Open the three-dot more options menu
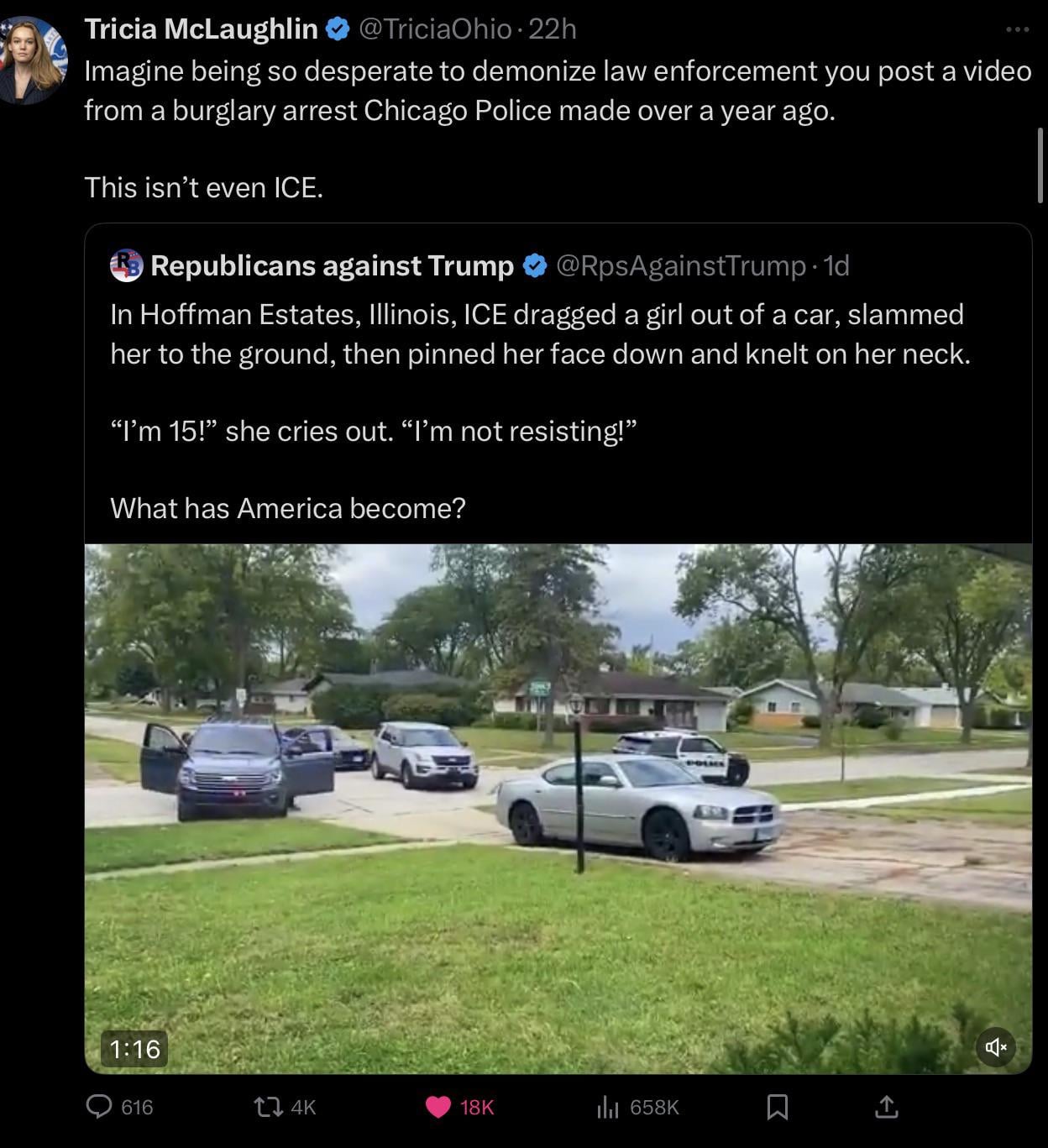Image resolution: width=1048 pixels, height=1148 pixels. pyautogui.click(x=1017, y=29)
